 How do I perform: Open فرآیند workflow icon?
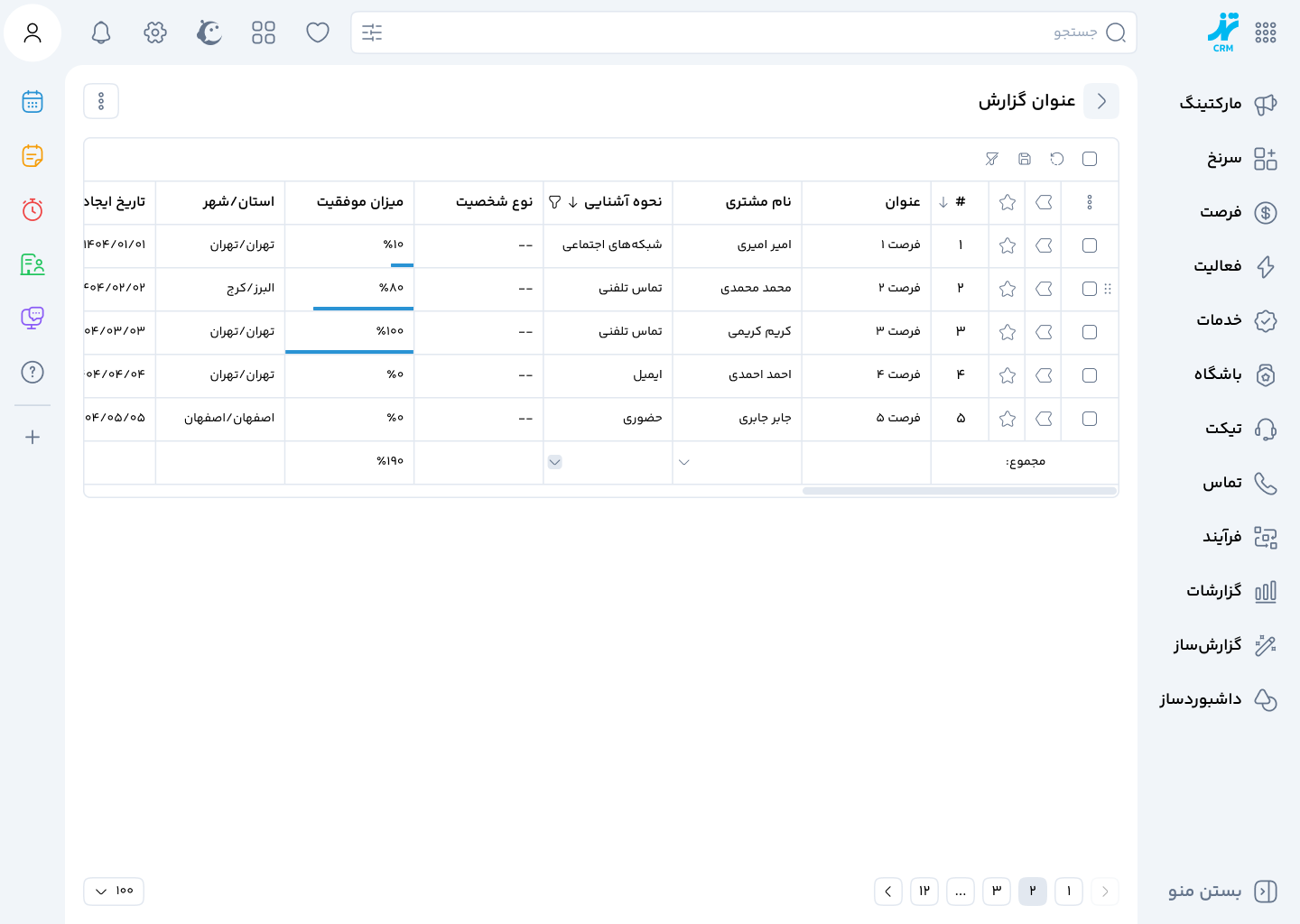(1266, 538)
